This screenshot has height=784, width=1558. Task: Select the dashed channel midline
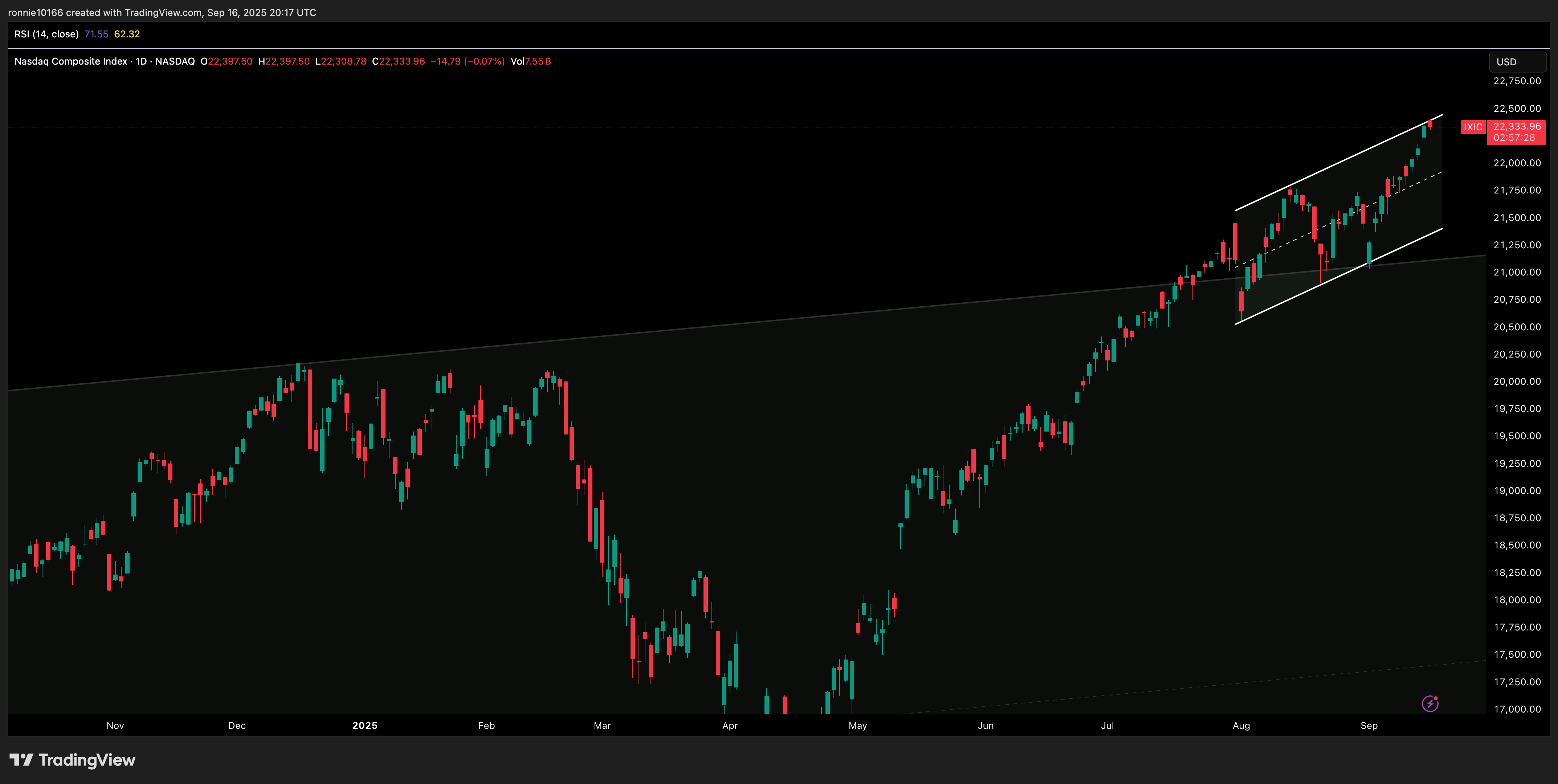(x=1338, y=220)
